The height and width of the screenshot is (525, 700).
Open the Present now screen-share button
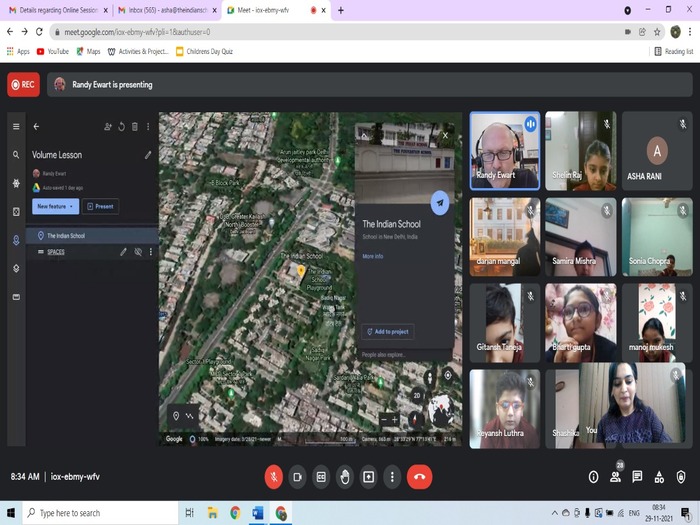click(368, 477)
